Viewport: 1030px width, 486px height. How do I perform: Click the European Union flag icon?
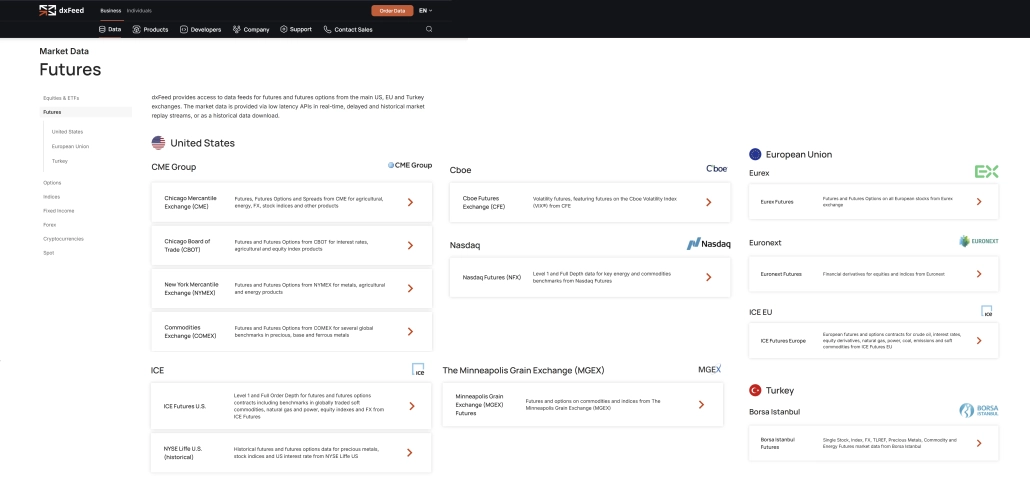pos(755,154)
